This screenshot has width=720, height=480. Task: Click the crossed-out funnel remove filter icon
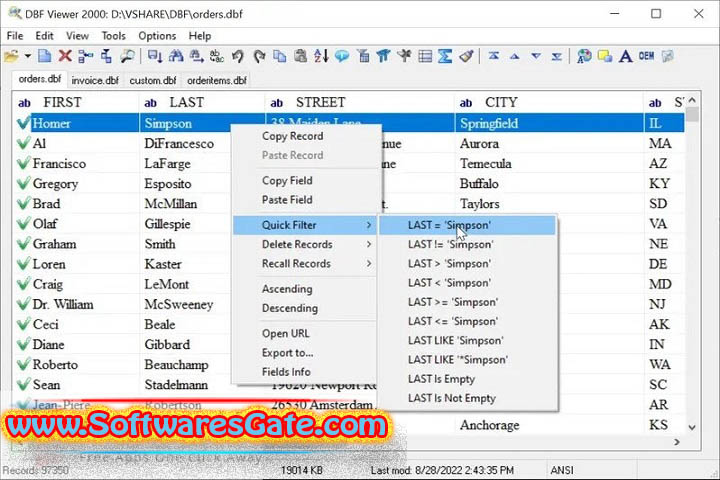pos(404,56)
